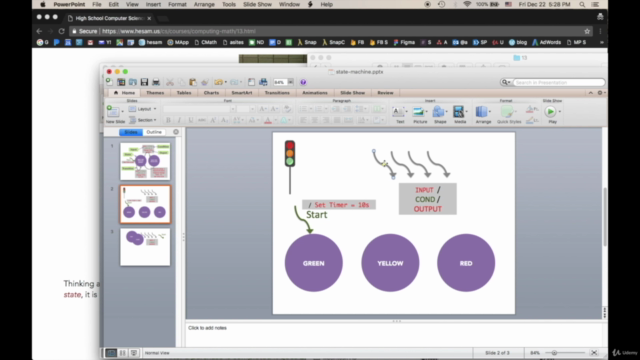Collapse the ribbon with the chevron

[590, 93]
